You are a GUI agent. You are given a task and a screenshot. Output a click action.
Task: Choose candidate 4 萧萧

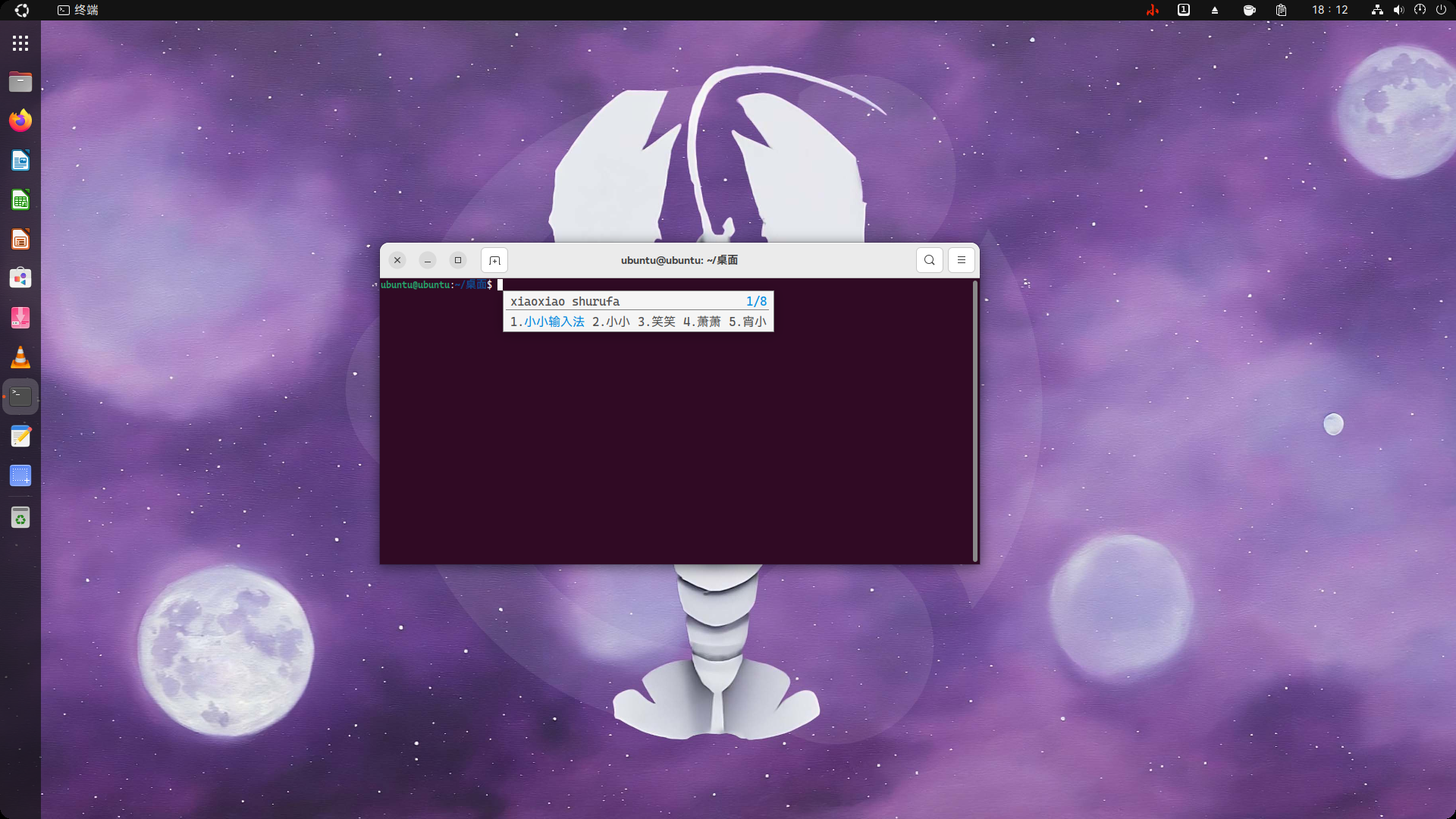(702, 322)
